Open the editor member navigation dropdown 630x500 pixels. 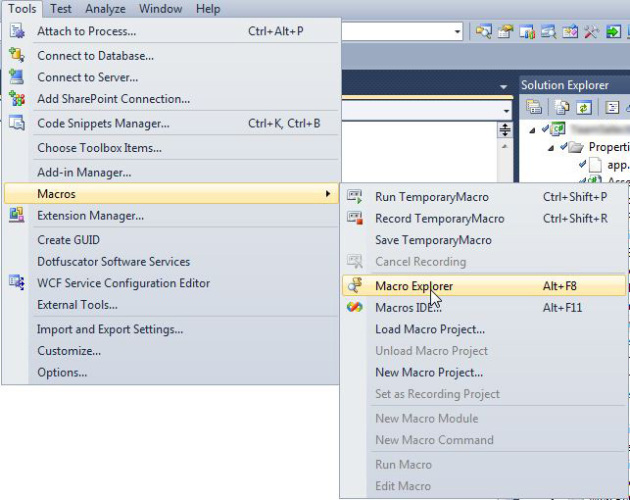coord(506,111)
